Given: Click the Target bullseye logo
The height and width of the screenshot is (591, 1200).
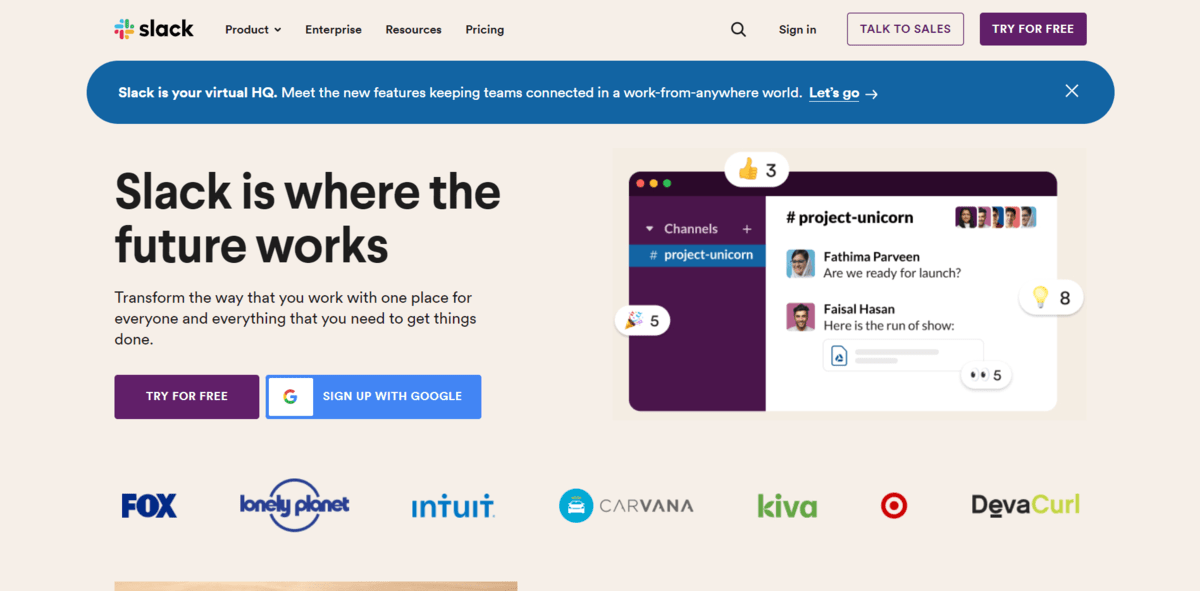Looking at the screenshot, I should tap(893, 506).
